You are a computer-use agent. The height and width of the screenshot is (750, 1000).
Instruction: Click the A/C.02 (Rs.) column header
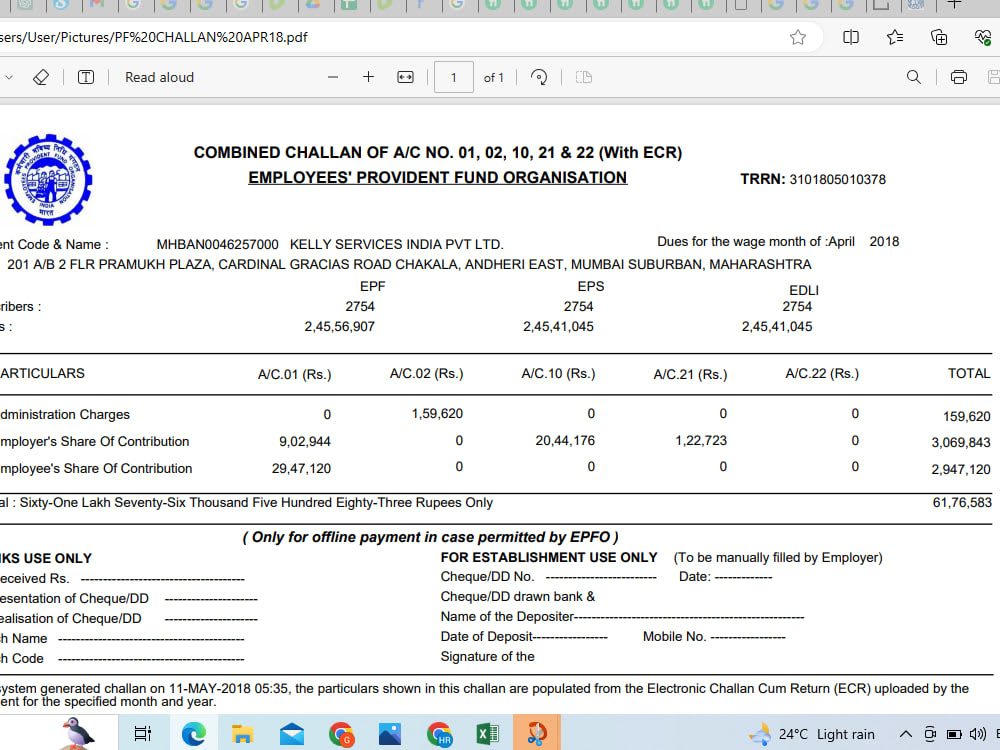pyautogui.click(x=427, y=373)
